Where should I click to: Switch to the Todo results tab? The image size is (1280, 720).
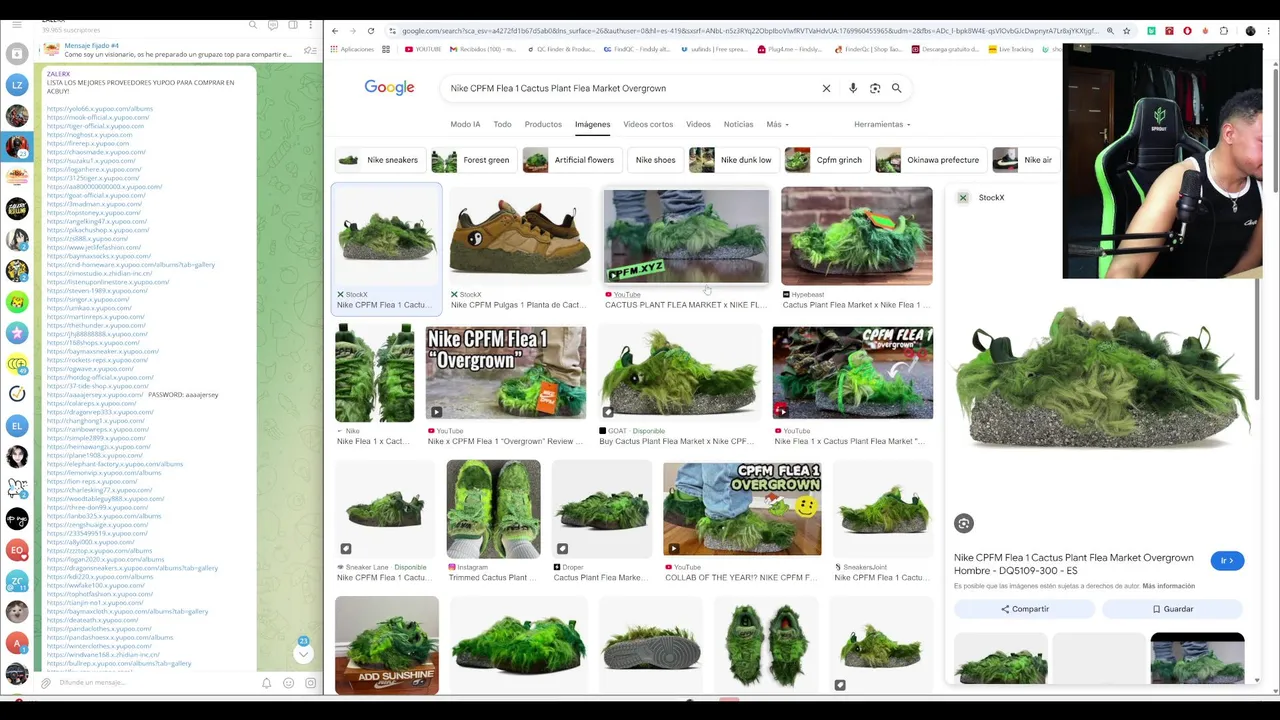click(x=502, y=125)
